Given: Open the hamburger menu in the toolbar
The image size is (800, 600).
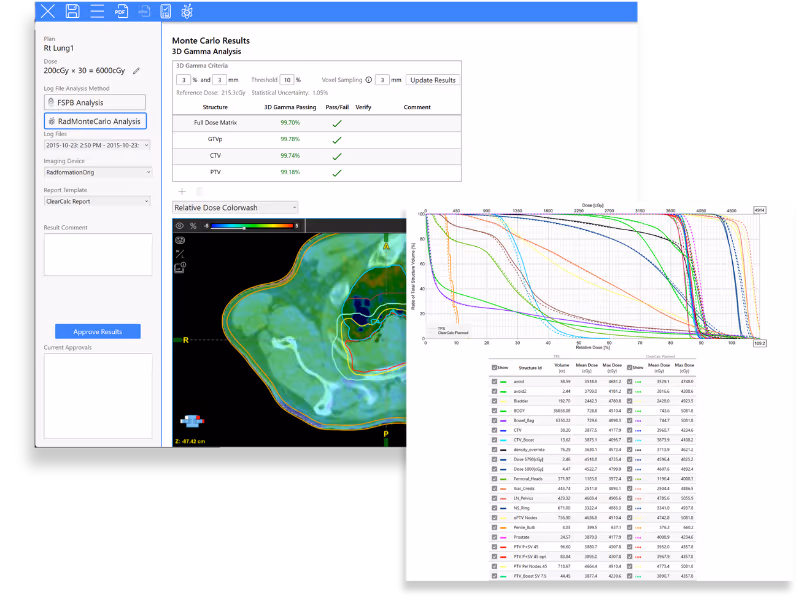Looking at the screenshot, I should (x=97, y=11).
